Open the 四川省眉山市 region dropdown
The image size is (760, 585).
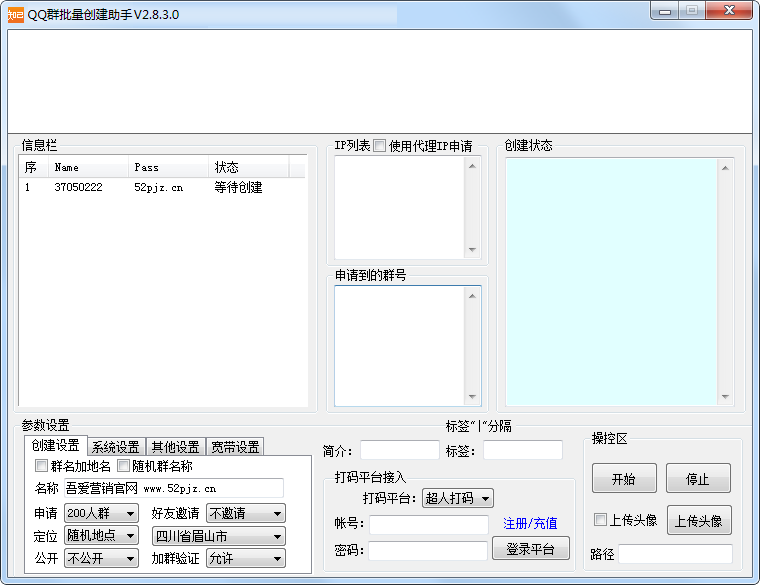click(218, 536)
